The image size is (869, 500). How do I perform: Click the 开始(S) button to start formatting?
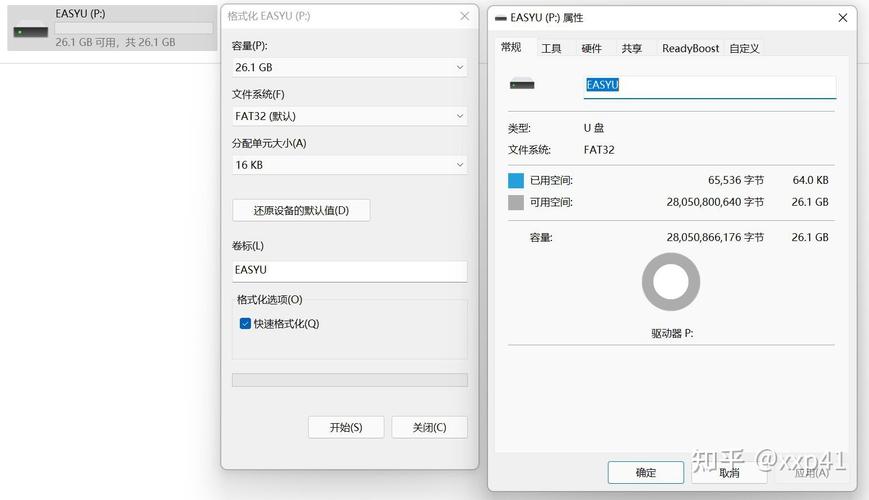point(346,427)
